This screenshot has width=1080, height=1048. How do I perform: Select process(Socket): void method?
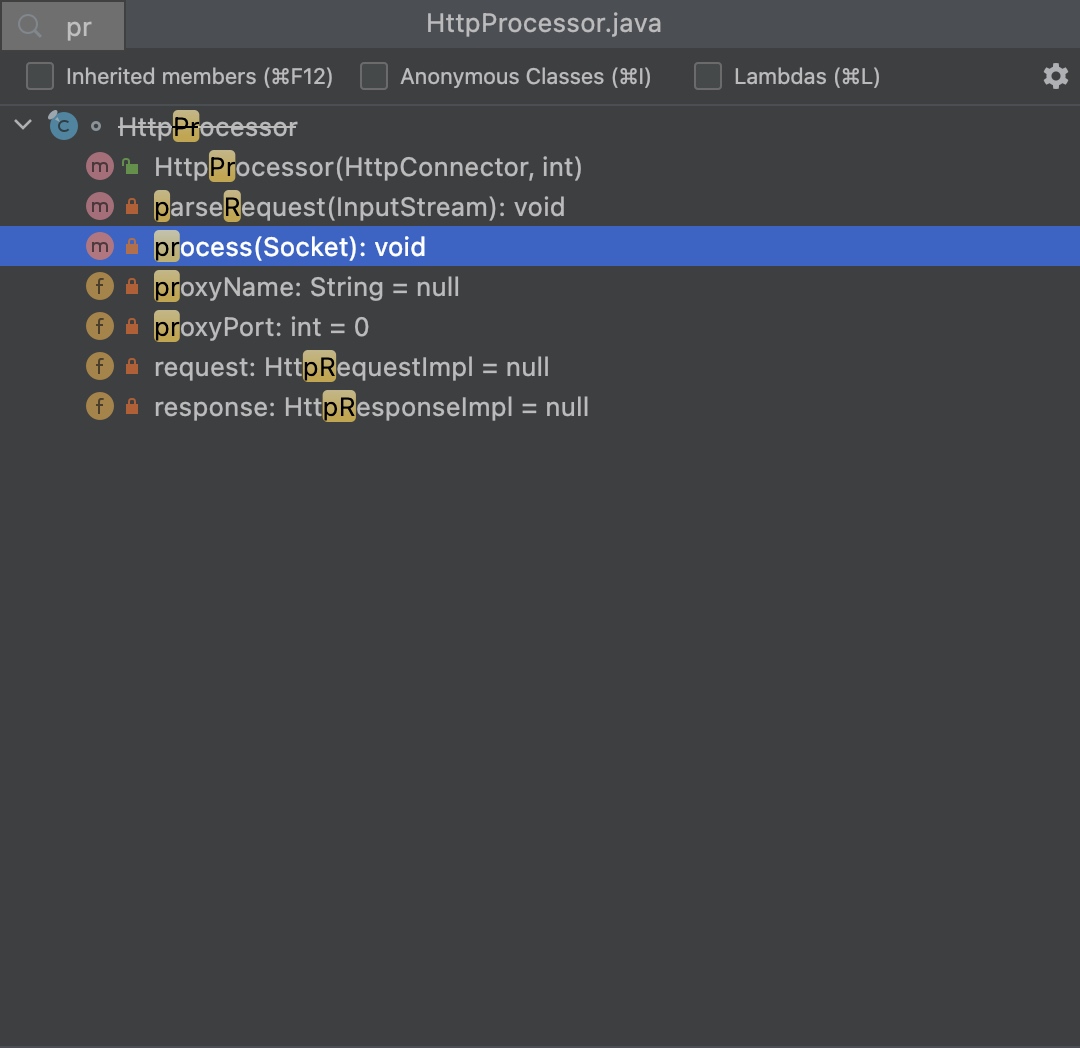coord(290,247)
